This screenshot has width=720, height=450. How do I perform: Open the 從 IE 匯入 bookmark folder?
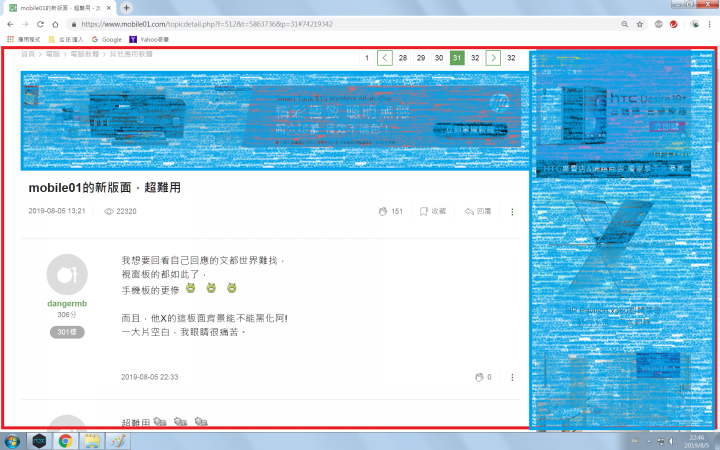(x=66, y=39)
